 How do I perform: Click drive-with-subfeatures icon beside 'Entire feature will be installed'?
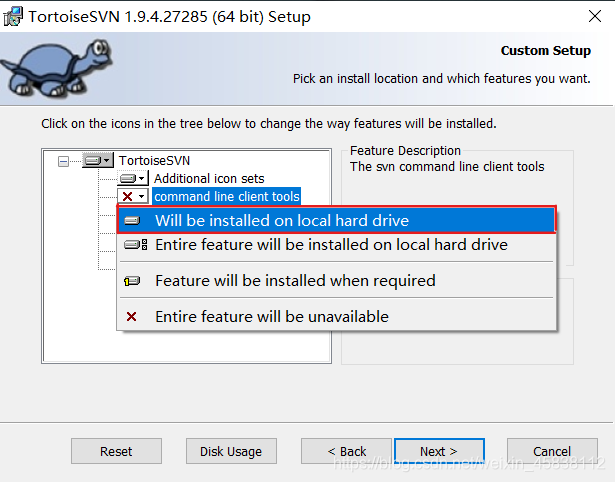tap(136, 245)
